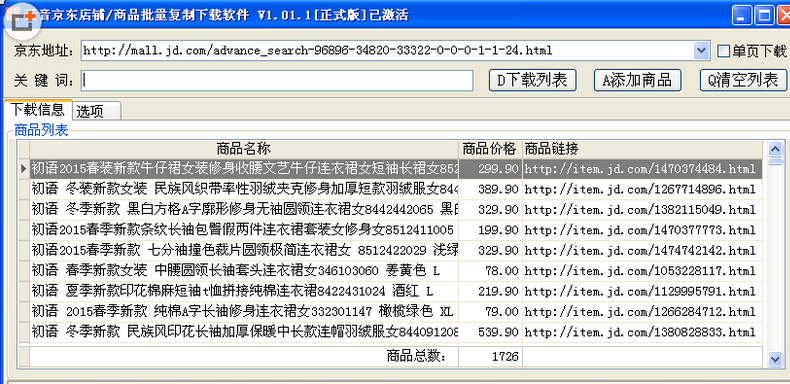Select the 下载信息 tab
Image resolution: width=790 pixels, height=384 pixels.
coord(38,109)
